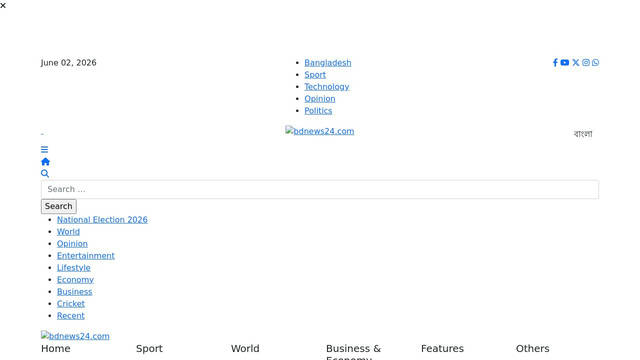Focus the Search ... input field
The height and width of the screenshot is (360, 640).
click(x=320, y=189)
